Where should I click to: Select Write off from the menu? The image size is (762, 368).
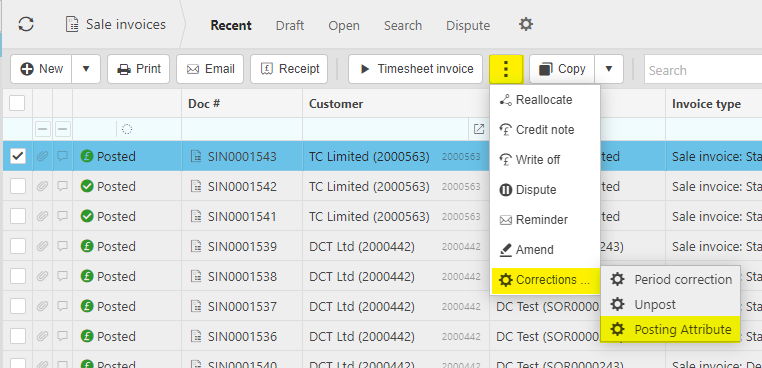(545, 159)
